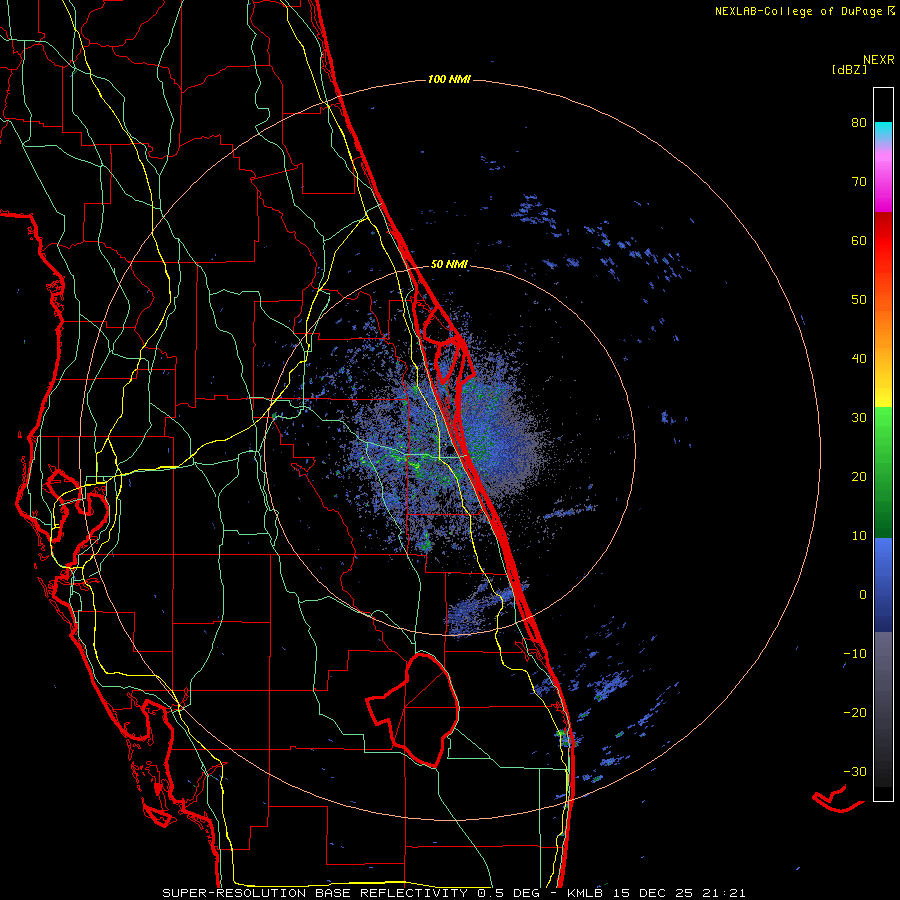Click the cyan top segment of color bar
Viewport: 900px width, 900px height.
(x=883, y=132)
